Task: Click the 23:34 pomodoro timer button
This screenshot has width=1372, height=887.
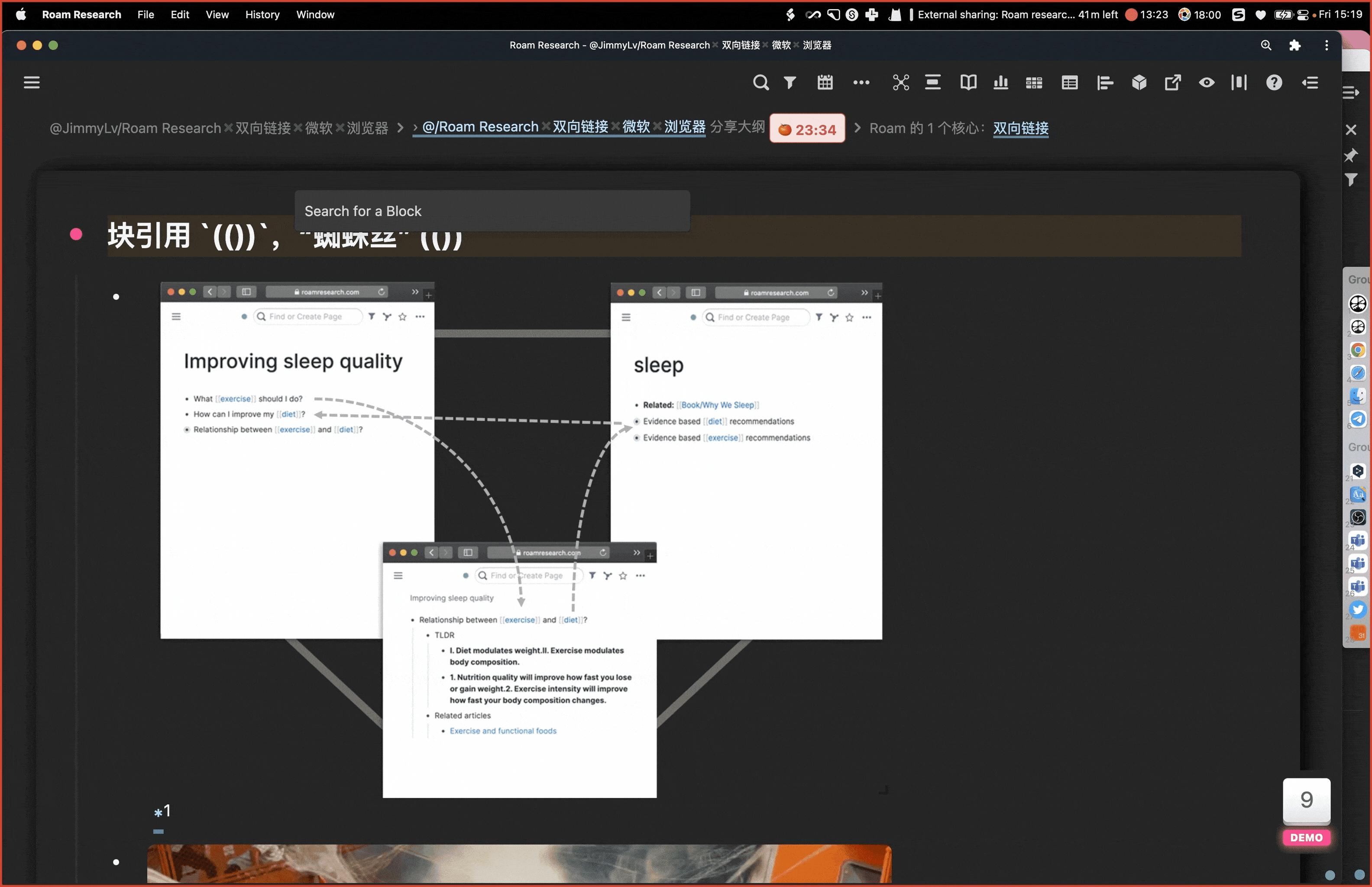Action: [x=807, y=129]
